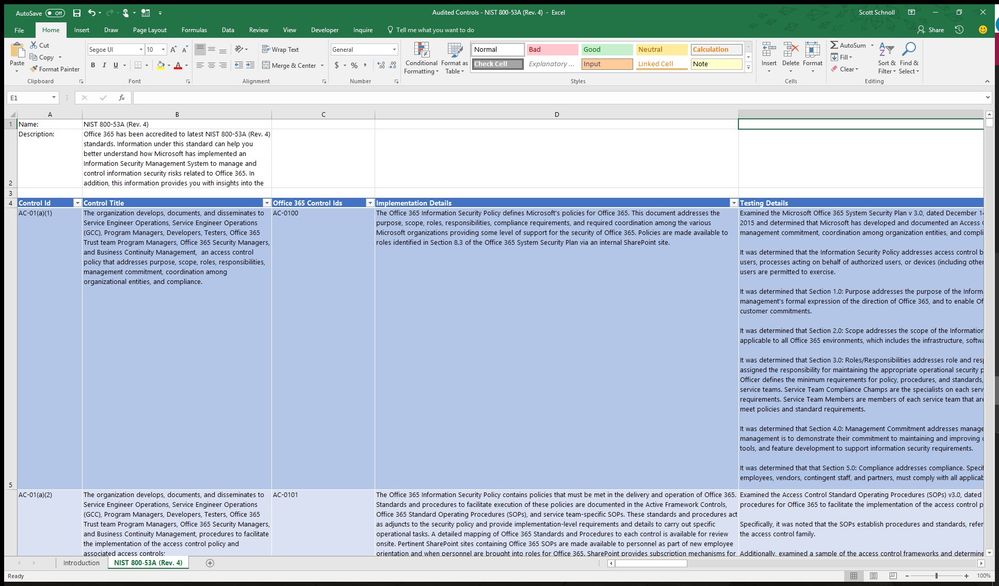This screenshot has width=999, height=586.
Task: Toggle the AutoSave switch
Action: [55, 13]
